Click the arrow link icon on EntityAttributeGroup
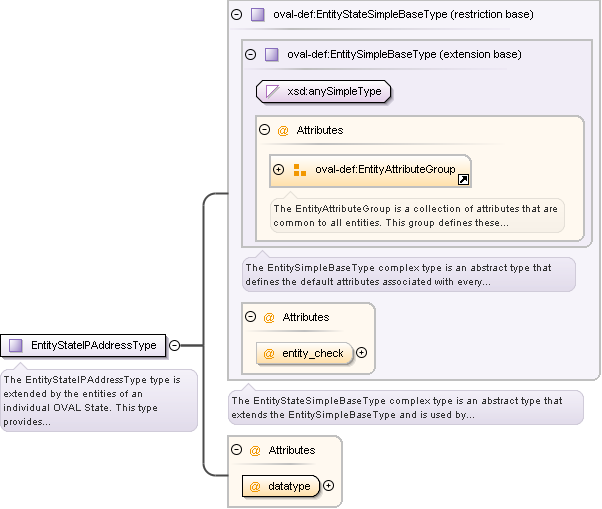 [x=463, y=180]
